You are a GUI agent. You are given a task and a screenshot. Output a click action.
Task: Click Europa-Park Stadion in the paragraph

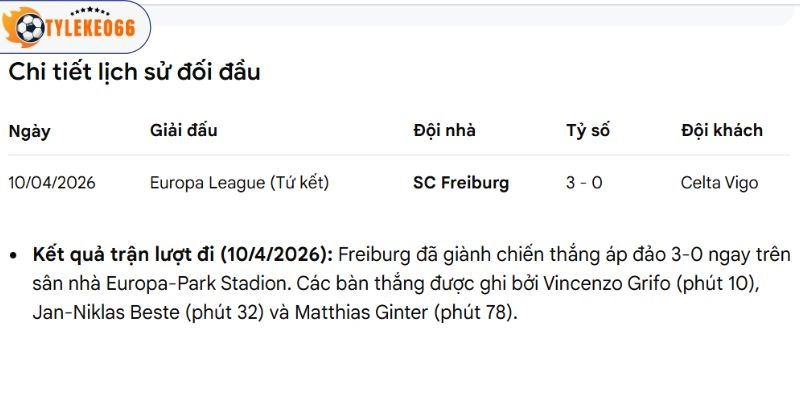173,283
